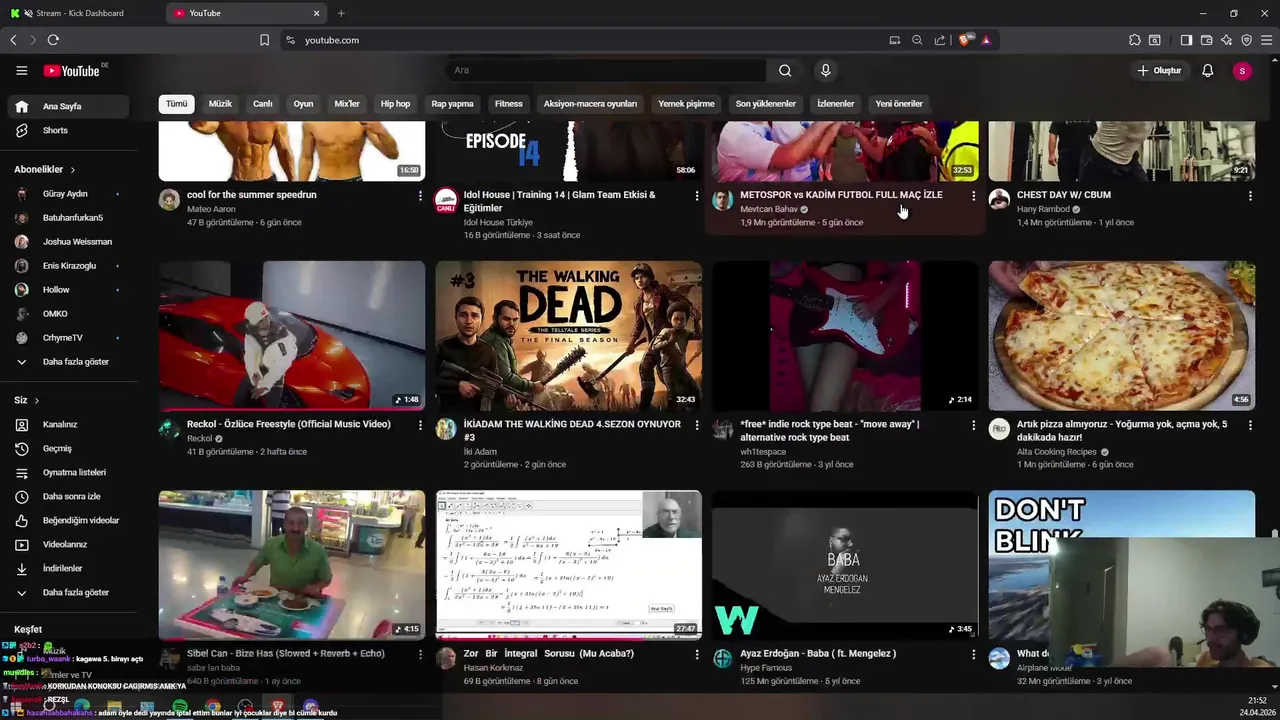Open the notifications bell

[1207, 70]
